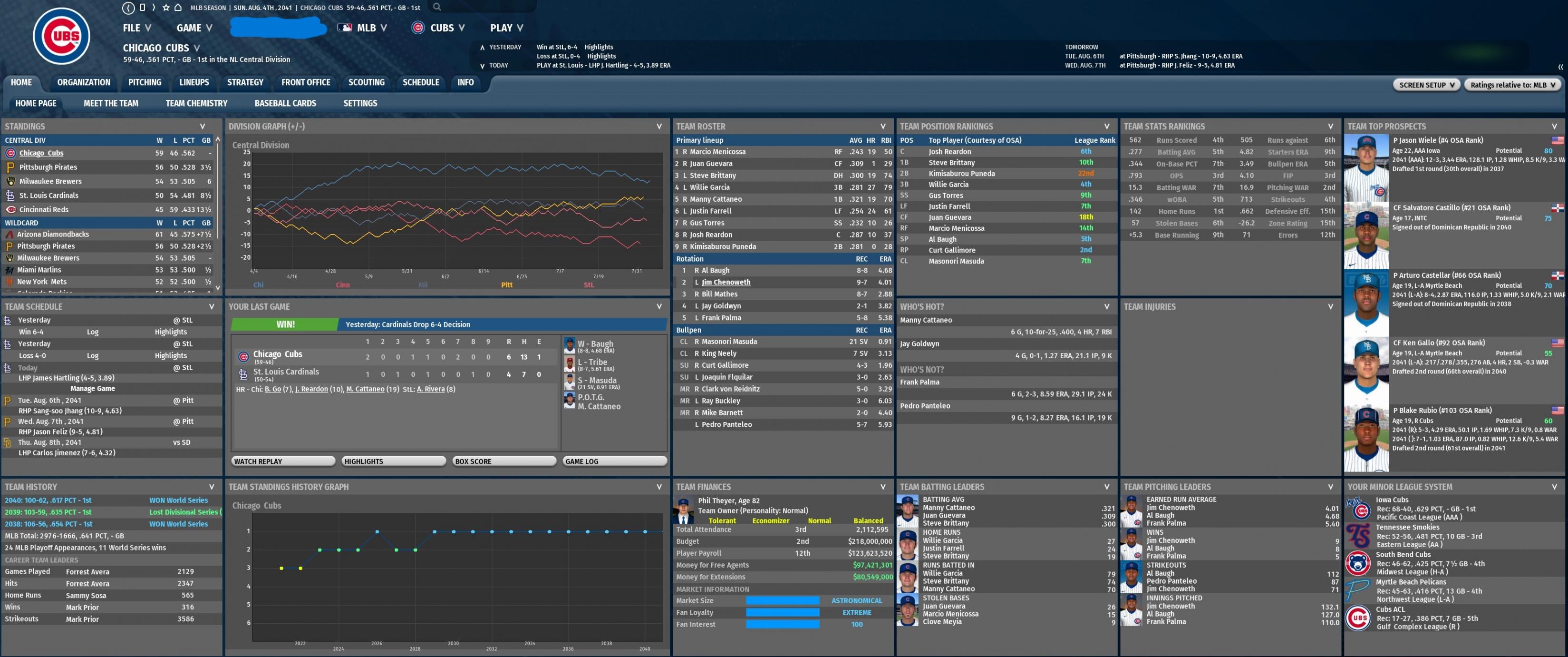Click the MLB logo in the menu bar
The height and width of the screenshot is (657, 1568).
(x=345, y=28)
